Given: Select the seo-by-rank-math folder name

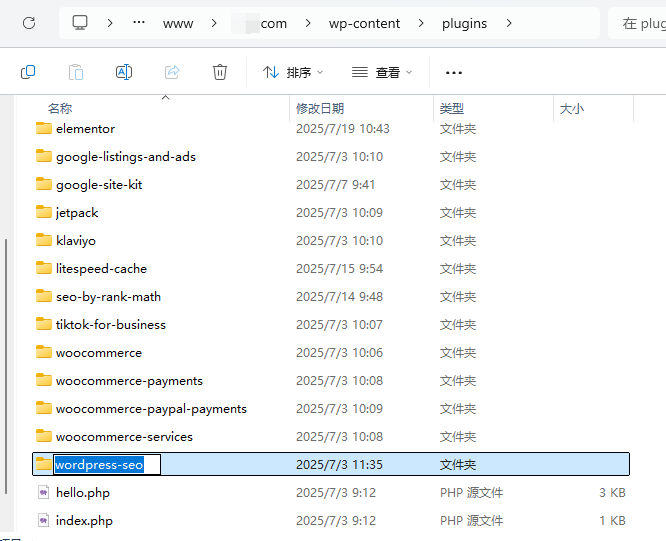Looking at the screenshot, I should point(108,296).
